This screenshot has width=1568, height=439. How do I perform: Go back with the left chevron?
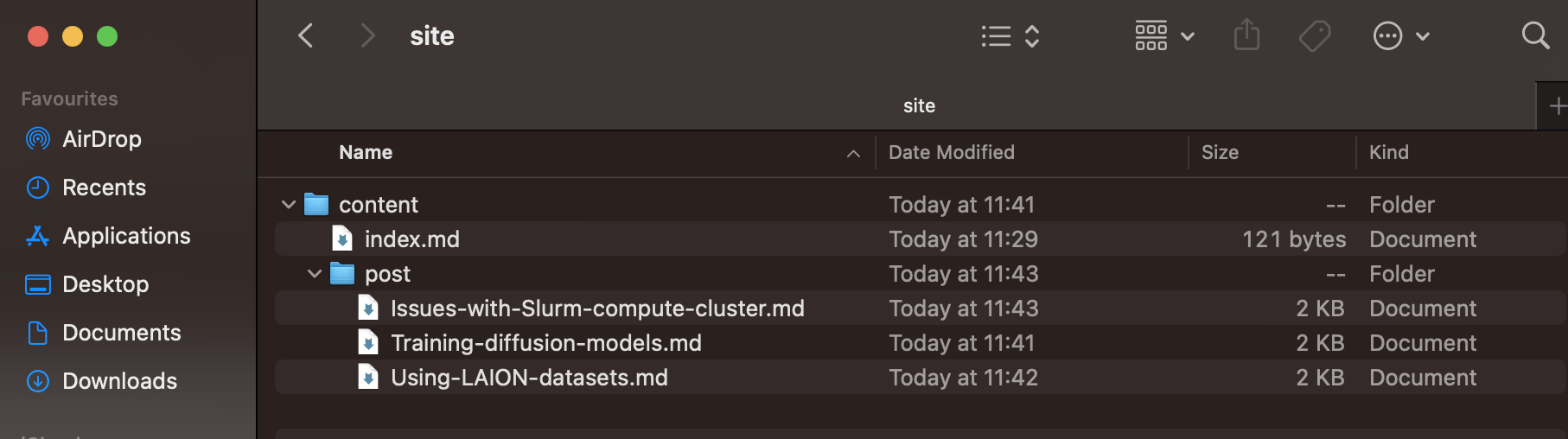pyautogui.click(x=305, y=35)
